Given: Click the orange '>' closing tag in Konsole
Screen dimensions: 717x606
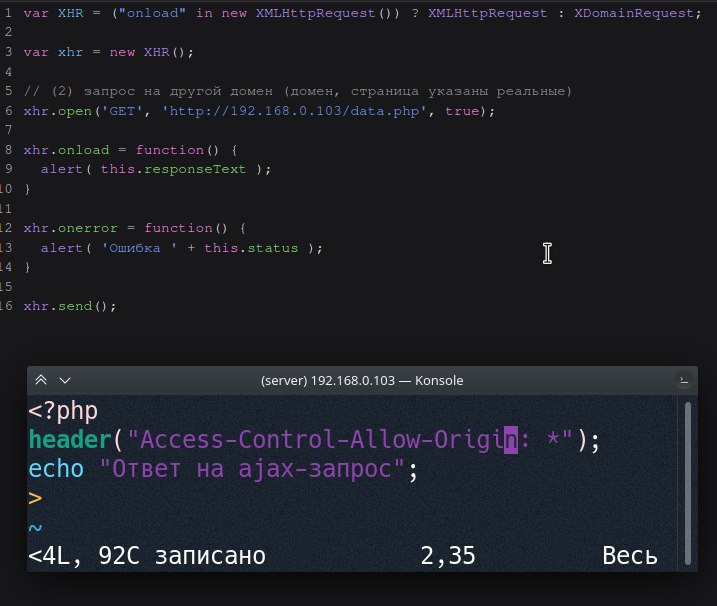Looking at the screenshot, I should click(35, 498).
